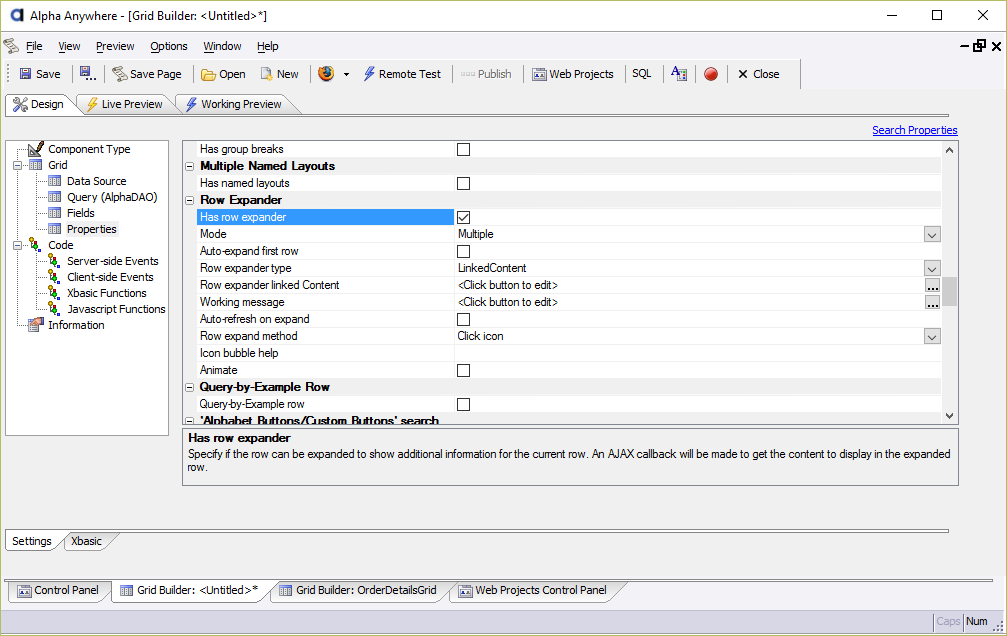Enable the Has group breaks checkbox
The image size is (1007, 636).
click(x=463, y=150)
